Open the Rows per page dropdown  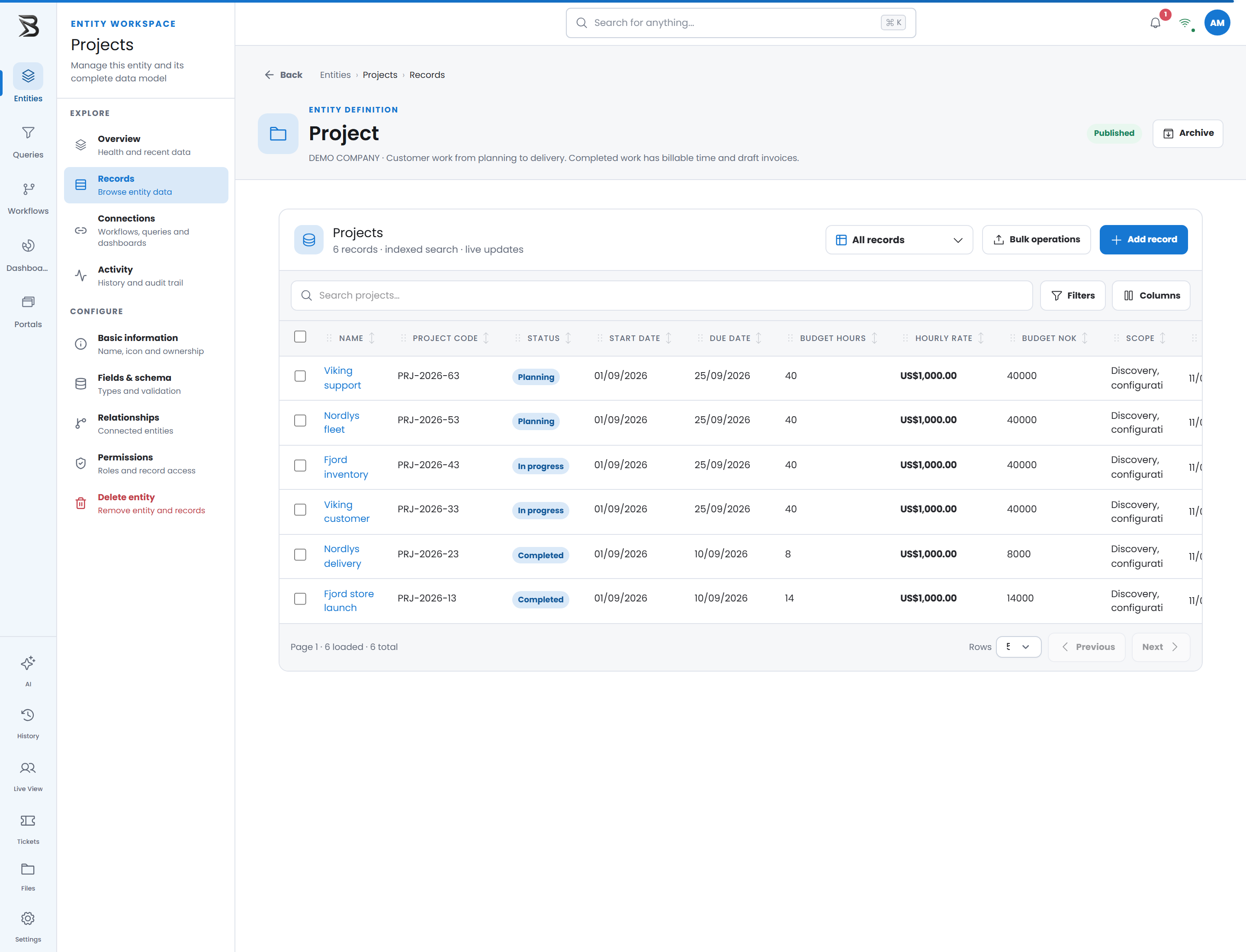coord(1018,646)
